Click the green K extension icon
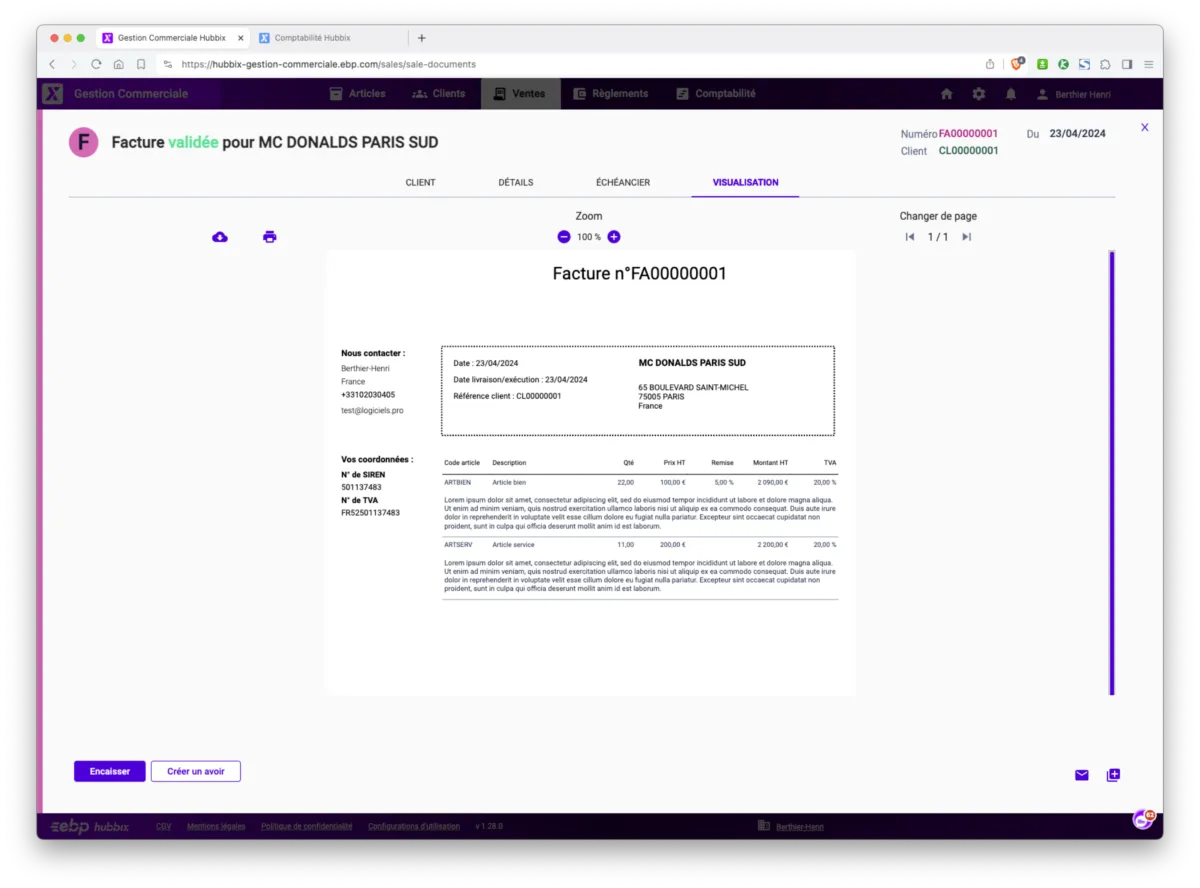 [1063, 64]
